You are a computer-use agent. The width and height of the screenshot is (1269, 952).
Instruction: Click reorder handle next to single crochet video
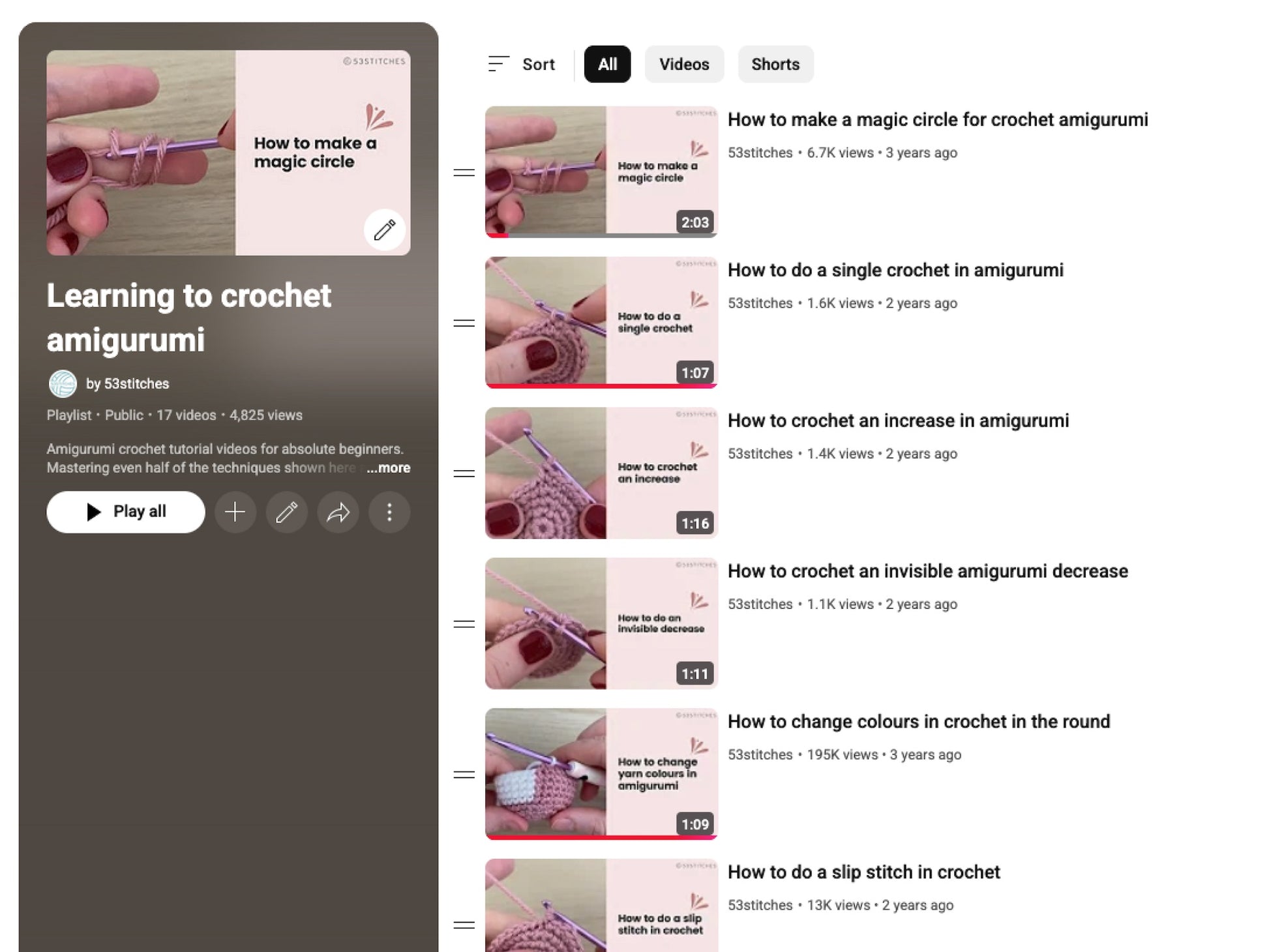464,323
